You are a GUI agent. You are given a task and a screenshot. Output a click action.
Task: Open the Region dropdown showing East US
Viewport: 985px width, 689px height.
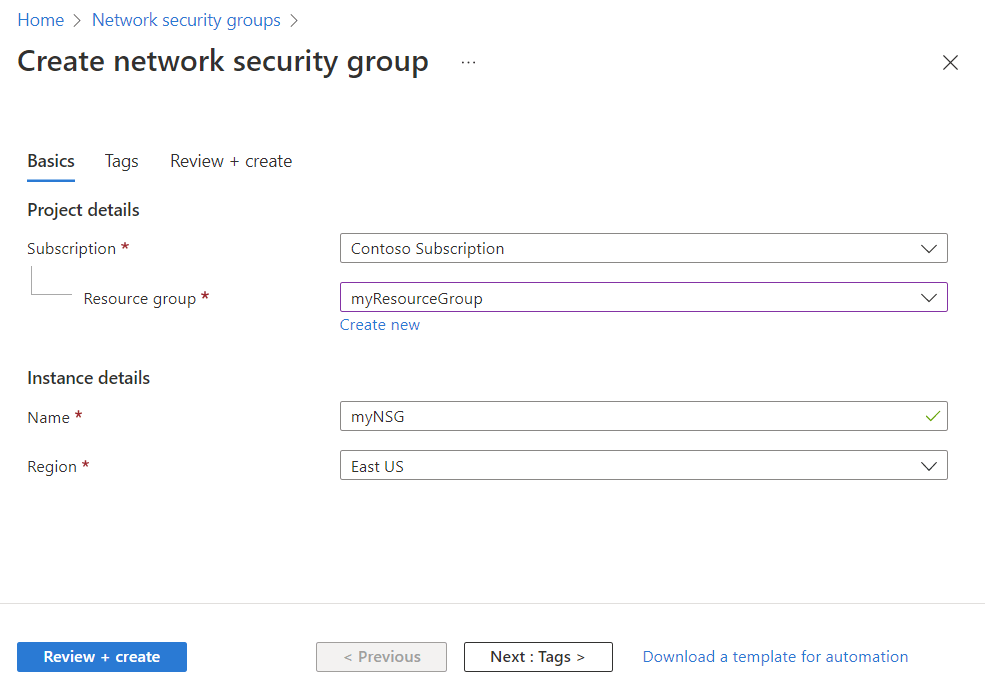(x=643, y=465)
